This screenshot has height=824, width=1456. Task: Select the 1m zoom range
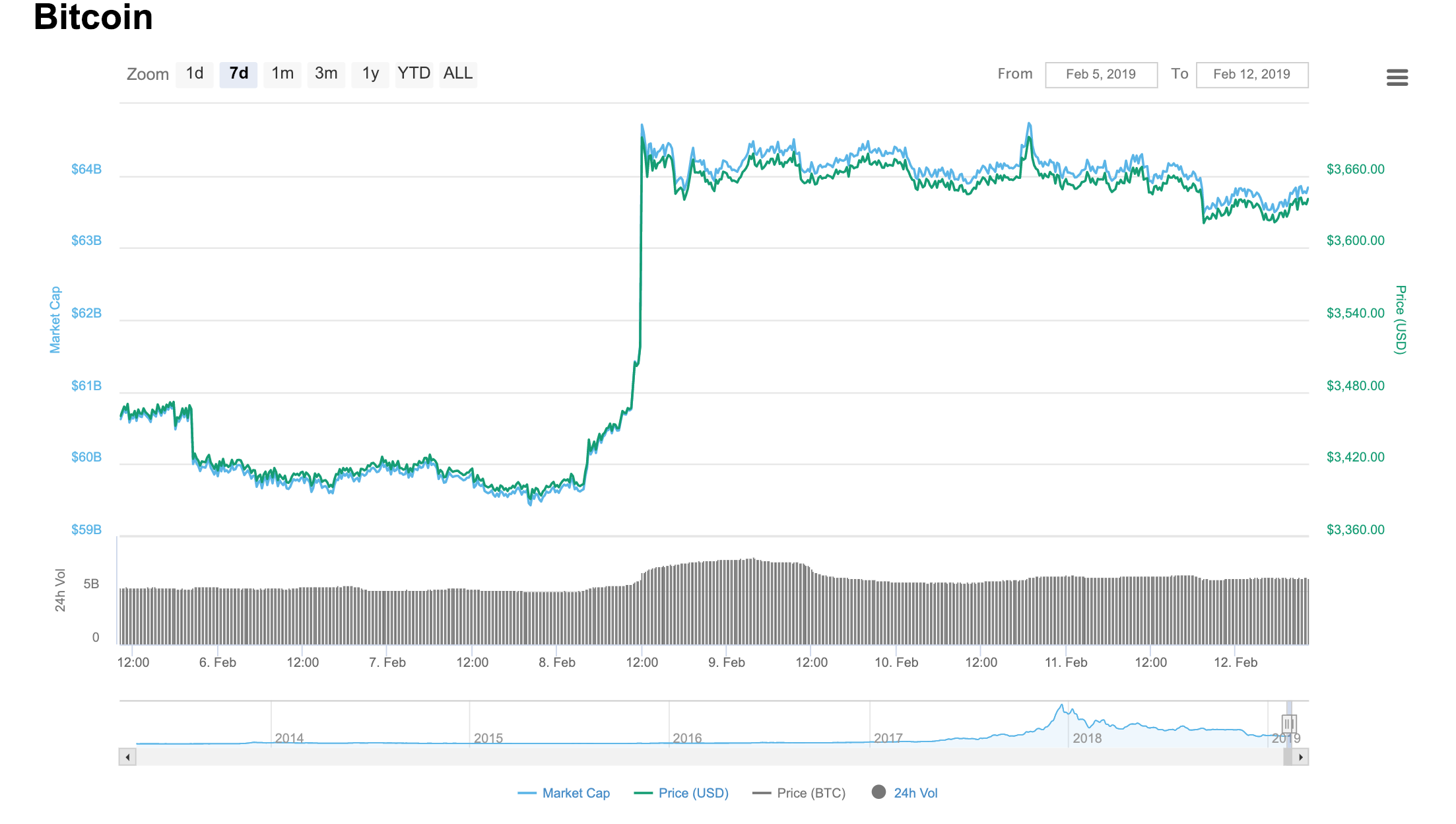[x=282, y=74]
